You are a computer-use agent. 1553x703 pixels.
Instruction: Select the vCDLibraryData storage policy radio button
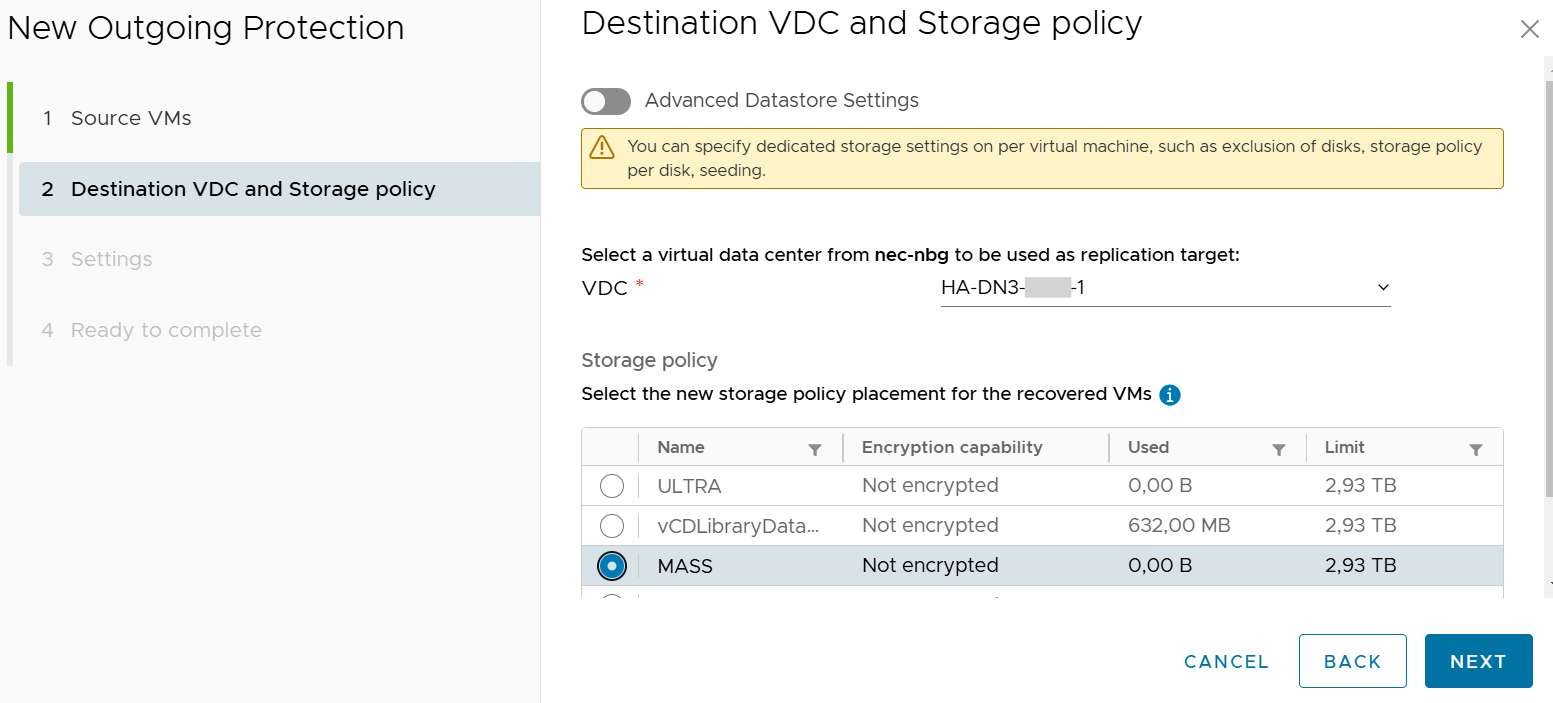[x=611, y=526]
